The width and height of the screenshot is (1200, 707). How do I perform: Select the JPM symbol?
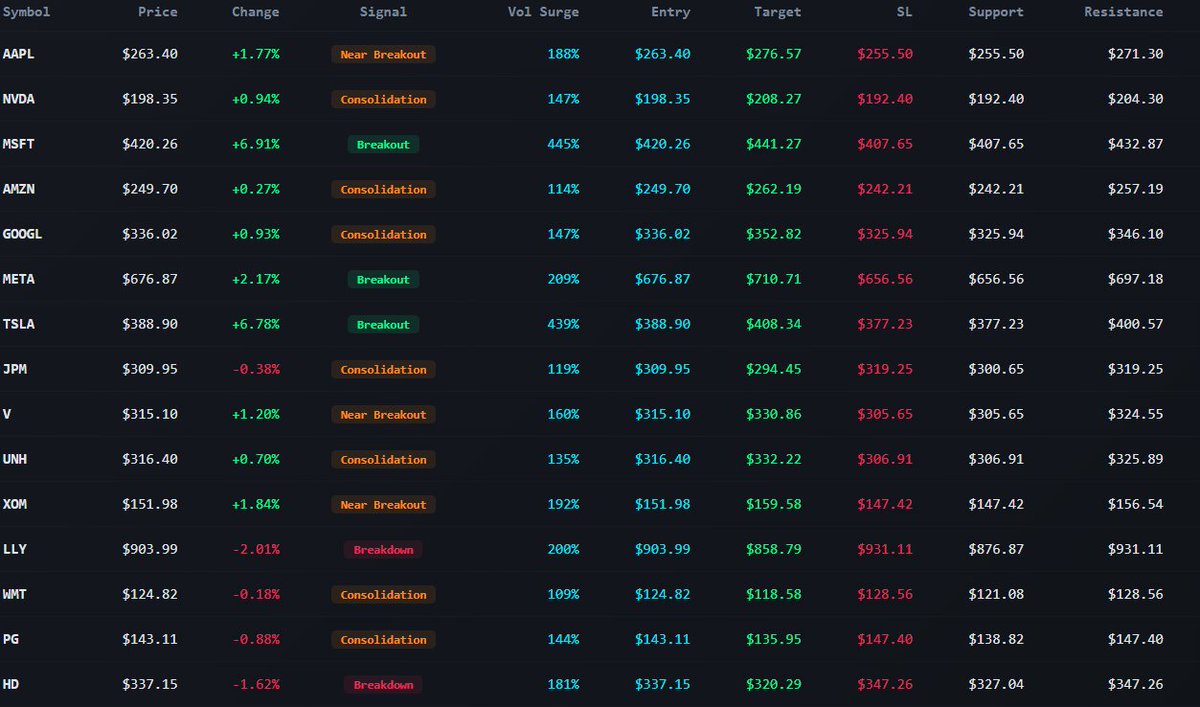(15, 369)
